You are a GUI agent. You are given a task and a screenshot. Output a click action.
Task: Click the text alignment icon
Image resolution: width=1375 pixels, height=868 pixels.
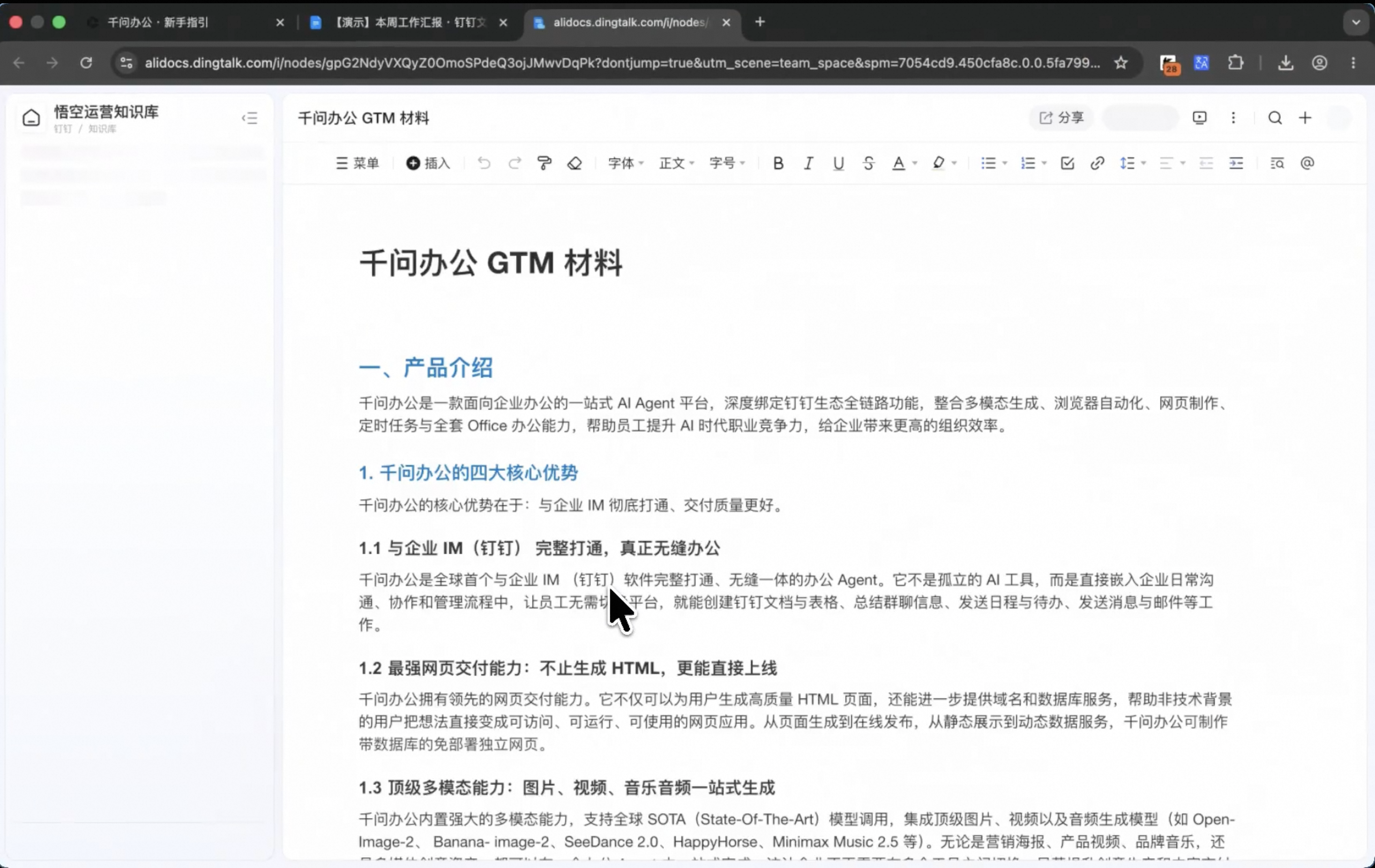click(1166, 163)
